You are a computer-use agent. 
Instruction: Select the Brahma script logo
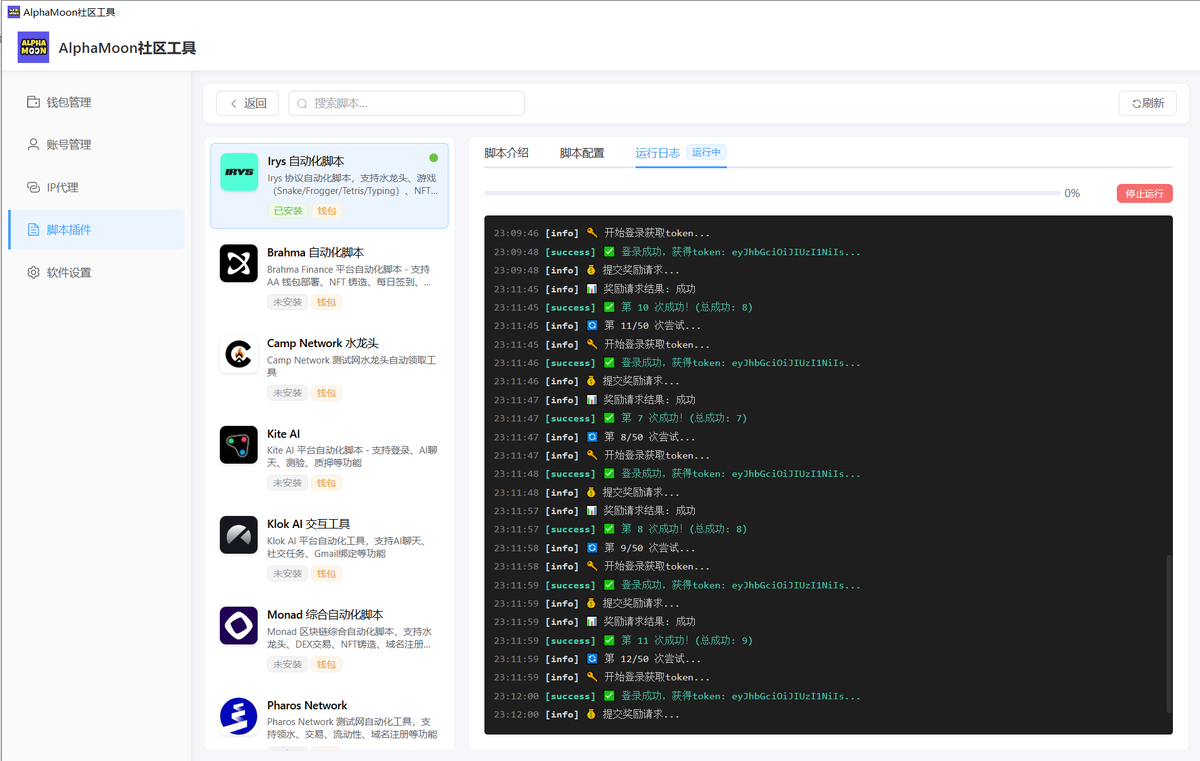point(239,263)
